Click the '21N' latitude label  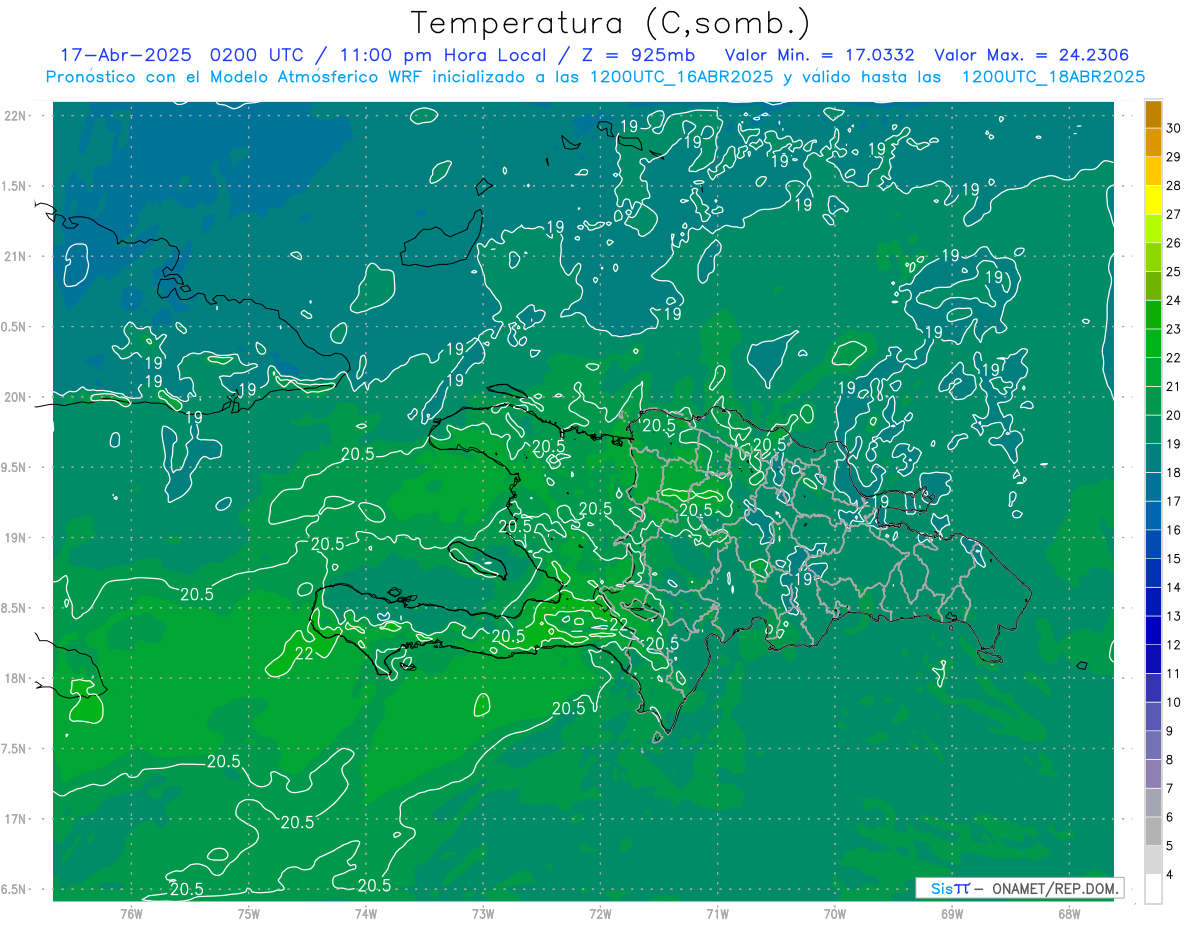point(16,256)
